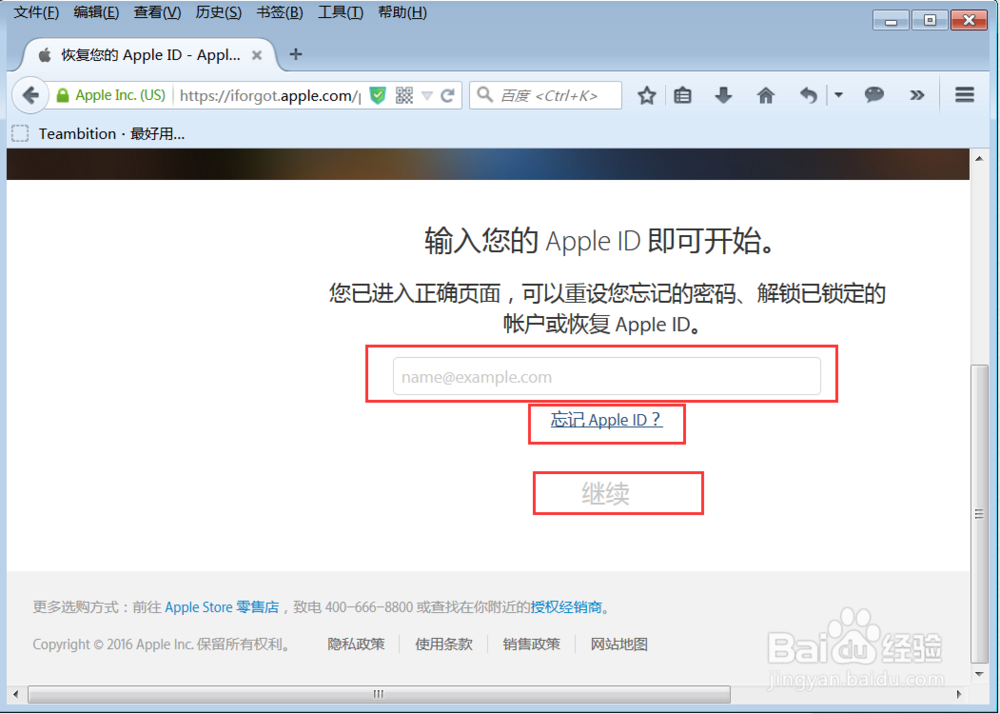Open Teambition bookmark in bookmarks bar
1000x714 pixels.
point(99,133)
